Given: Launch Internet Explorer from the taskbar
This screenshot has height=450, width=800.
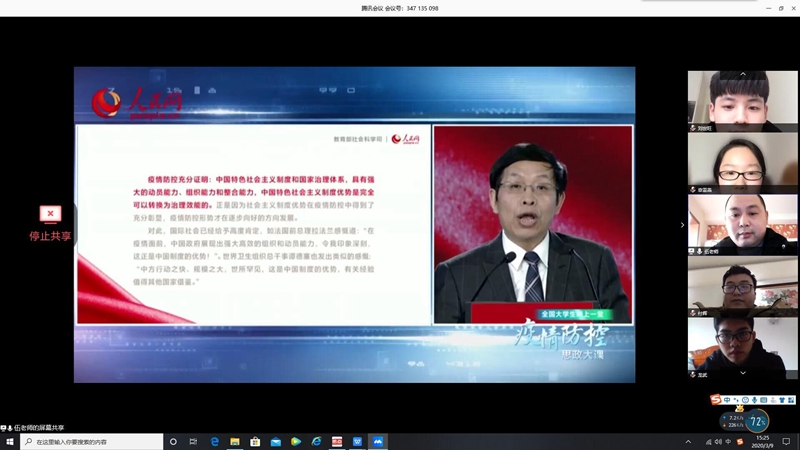Looking at the screenshot, I should (316, 442).
